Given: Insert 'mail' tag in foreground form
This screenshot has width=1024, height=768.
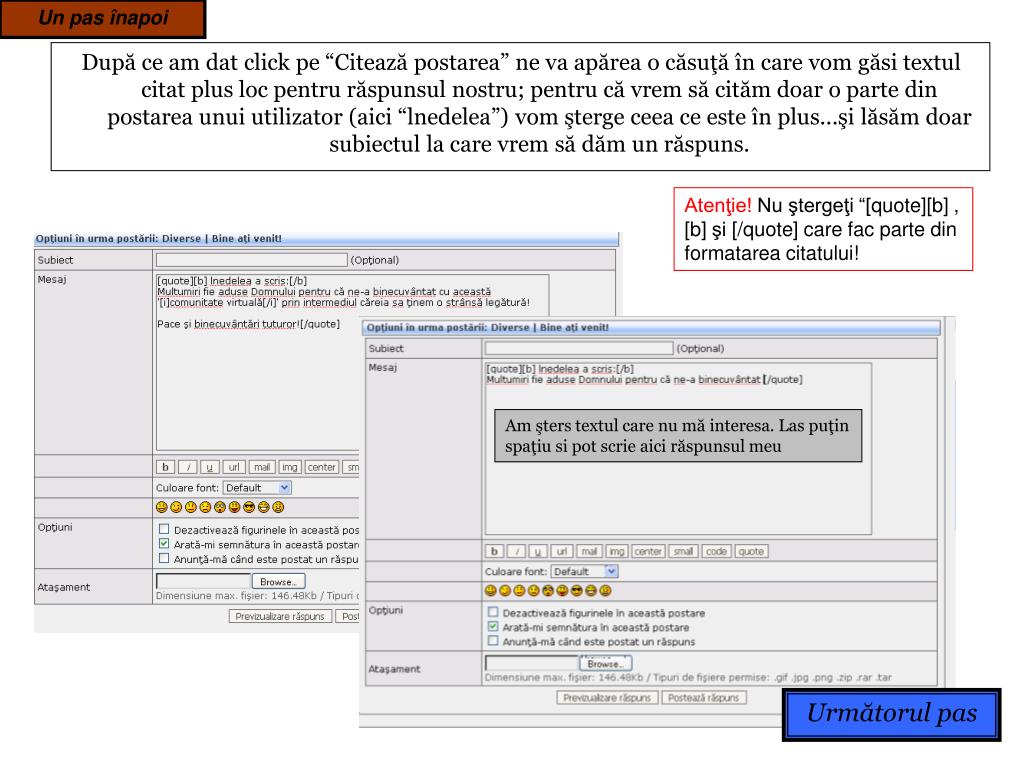Looking at the screenshot, I should pos(589,551).
